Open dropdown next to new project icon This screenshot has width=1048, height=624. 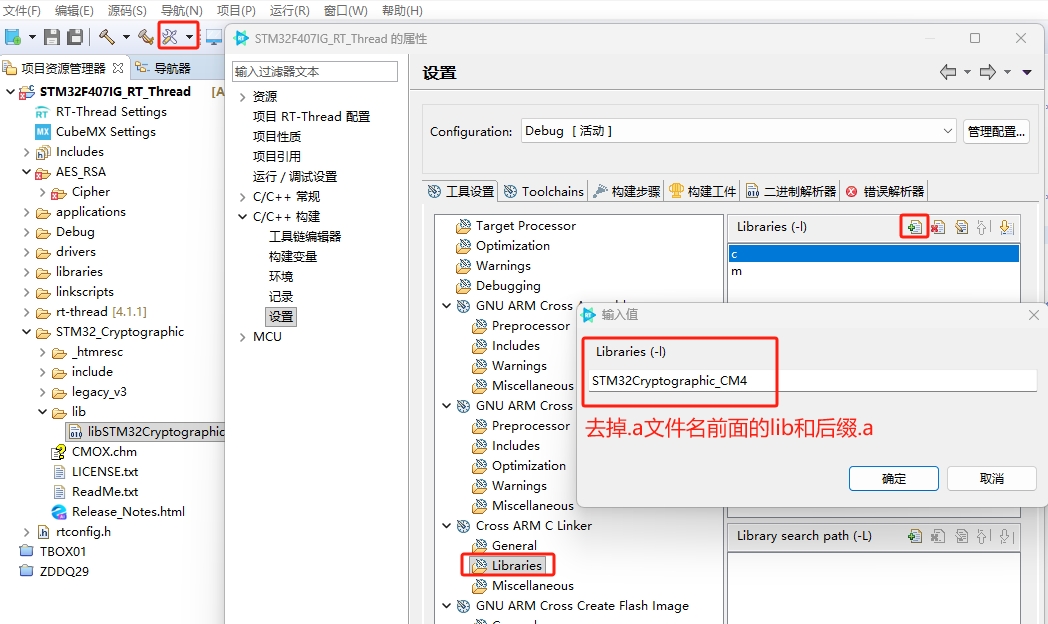pos(32,37)
